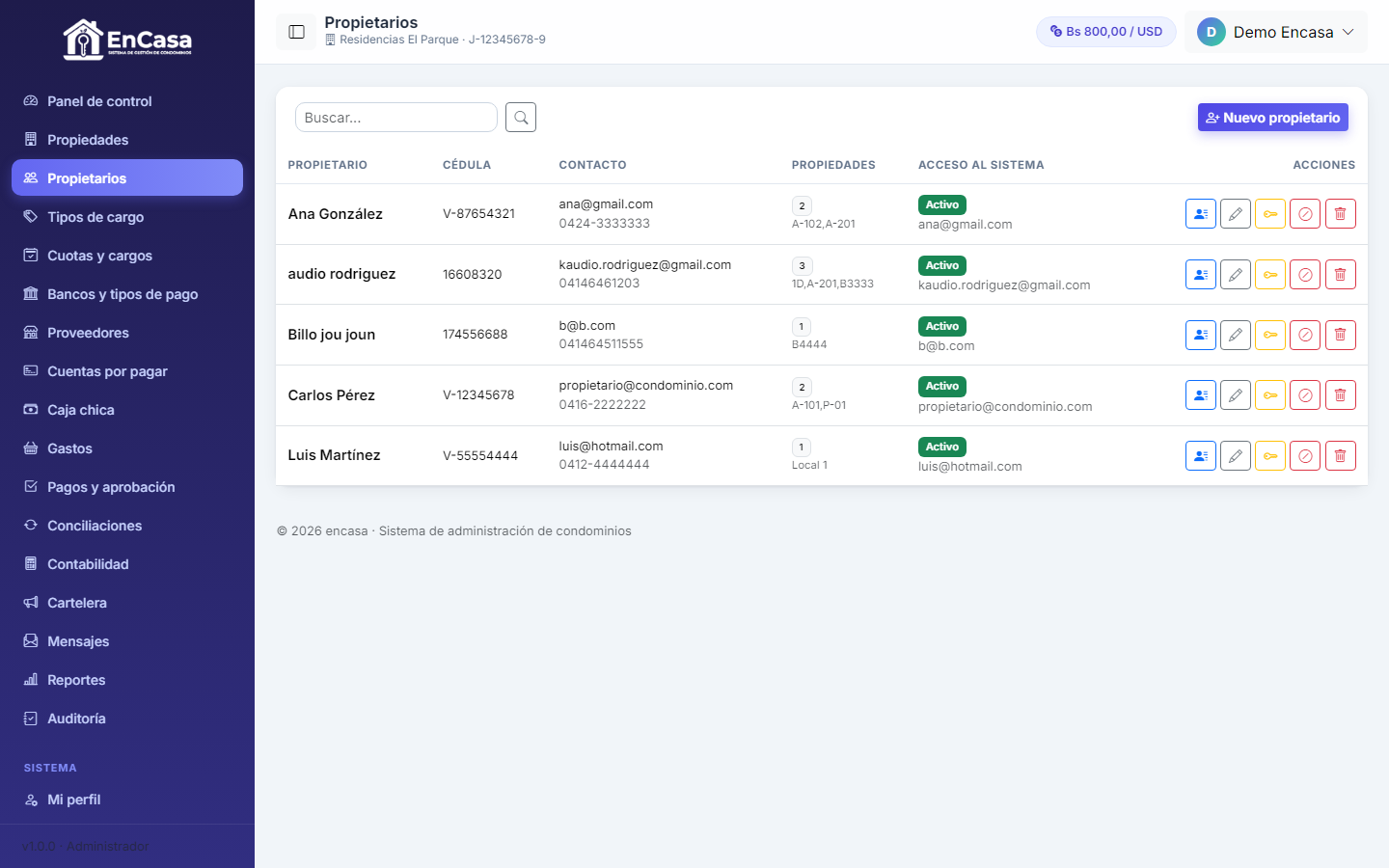This screenshot has width=1389, height=868.
Task: Navigate to Pagos y aprobación
Action: (x=127, y=487)
